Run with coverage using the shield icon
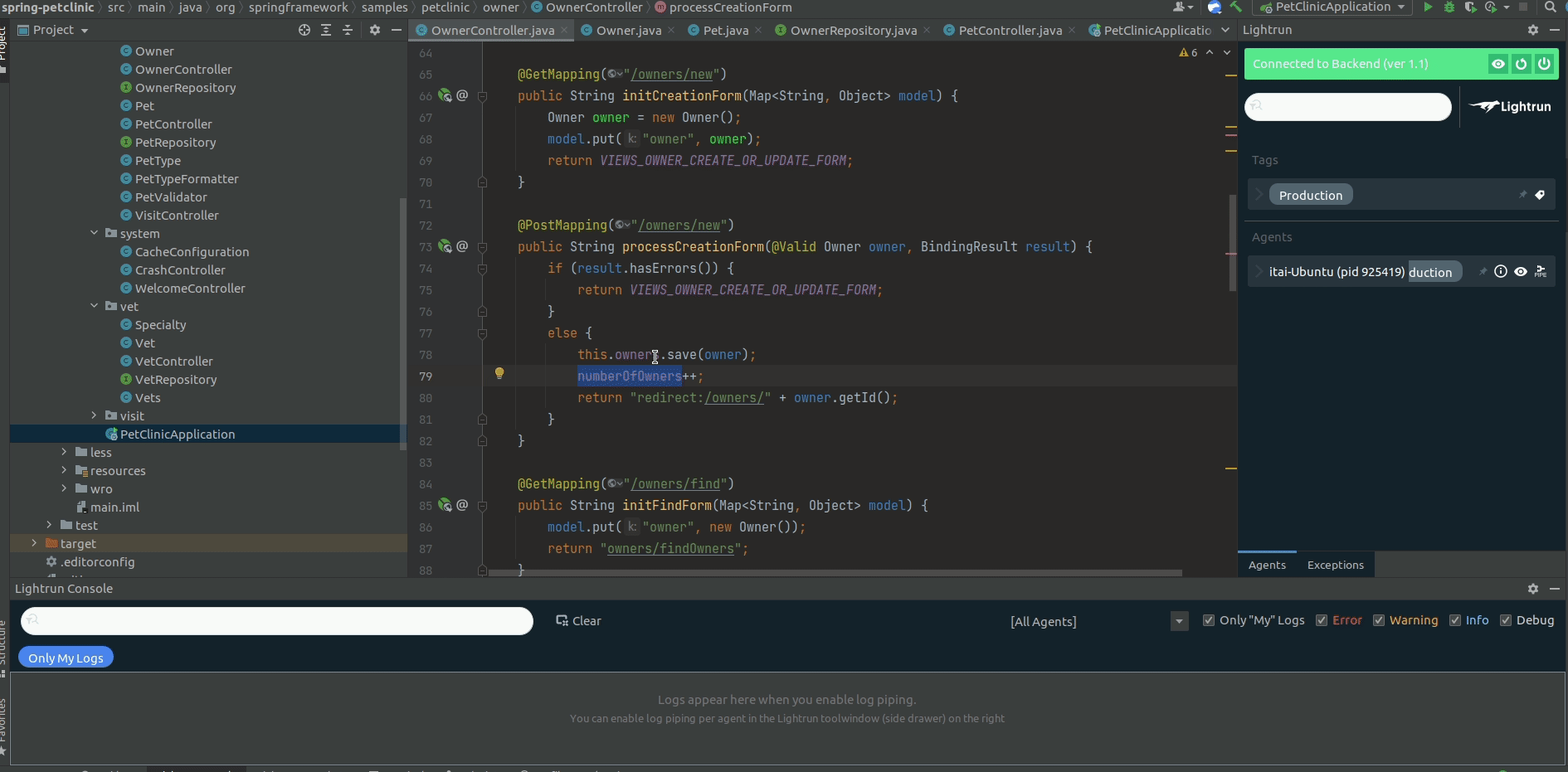Viewport: 1568px width, 772px height. [x=1471, y=7]
